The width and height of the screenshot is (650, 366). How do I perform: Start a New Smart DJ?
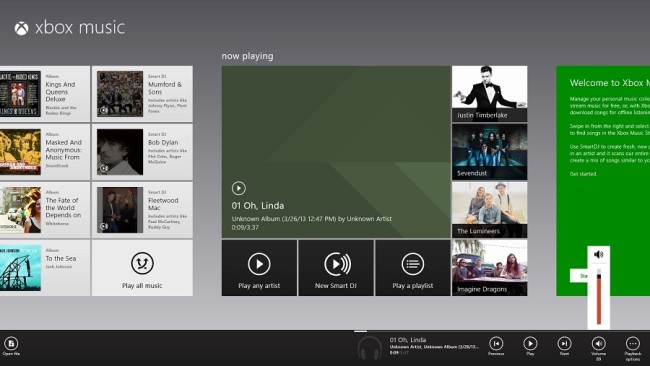pyautogui.click(x=336, y=268)
